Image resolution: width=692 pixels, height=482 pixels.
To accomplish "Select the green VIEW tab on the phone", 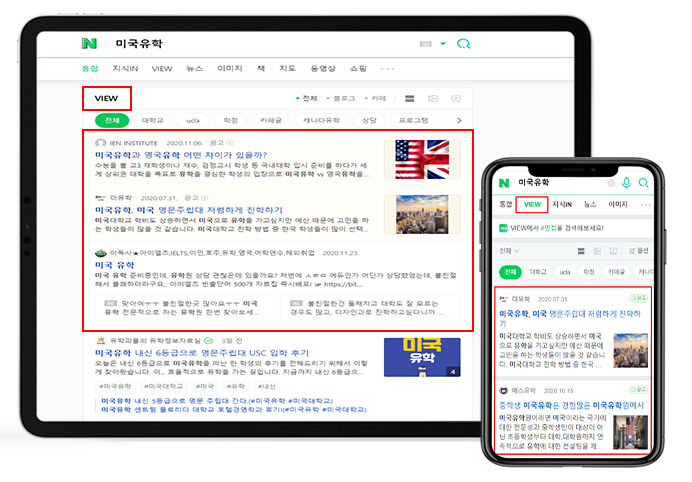I will [532, 204].
